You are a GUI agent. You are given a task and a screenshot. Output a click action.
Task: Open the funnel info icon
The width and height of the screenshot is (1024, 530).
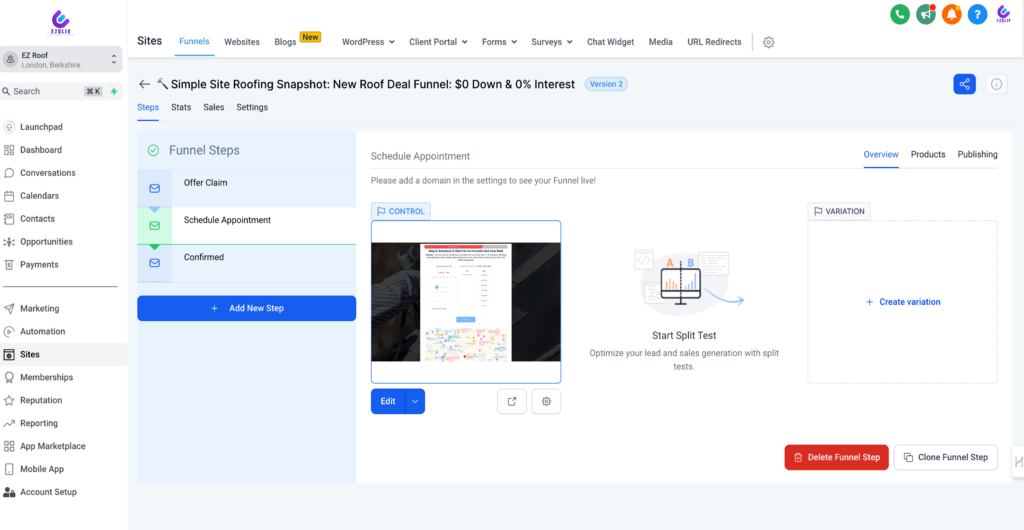tap(996, 84)
